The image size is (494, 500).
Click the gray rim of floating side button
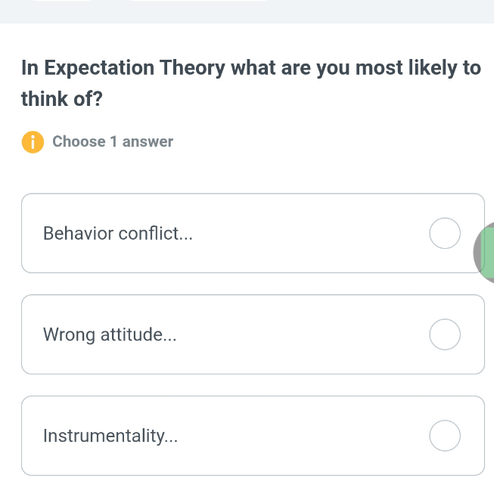coord(477,252)
